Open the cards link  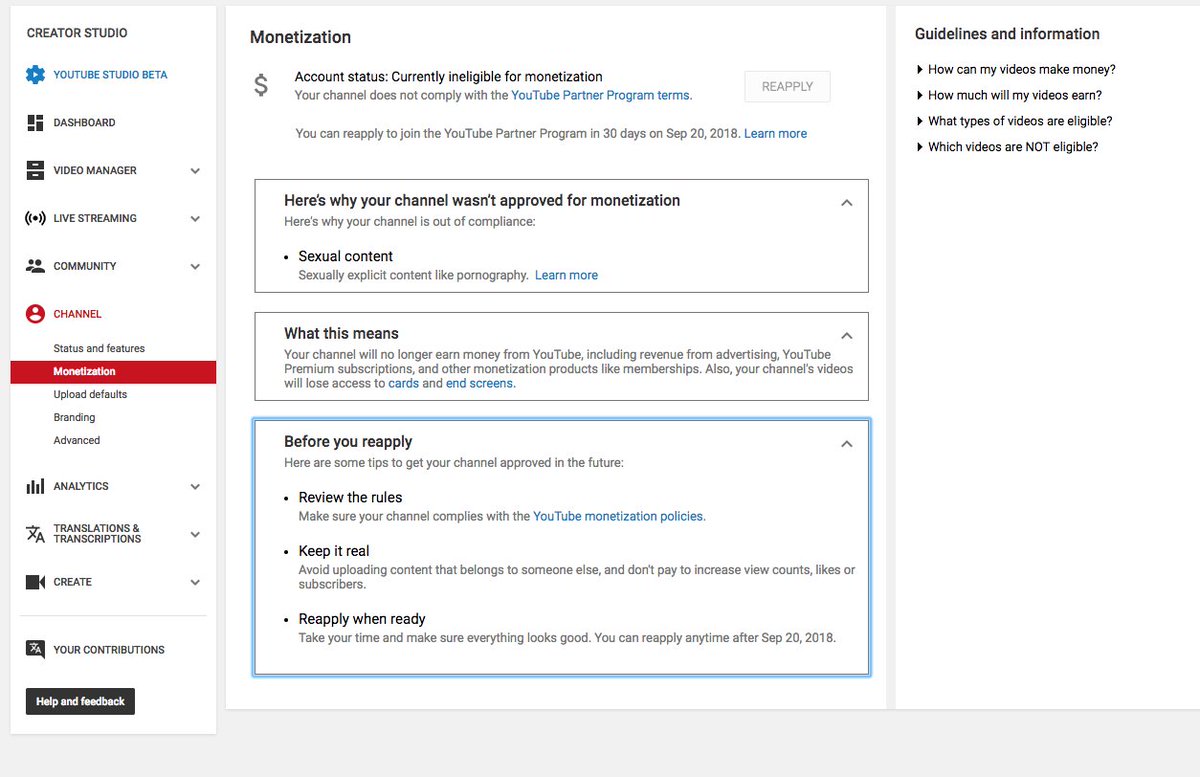(403, 384)
